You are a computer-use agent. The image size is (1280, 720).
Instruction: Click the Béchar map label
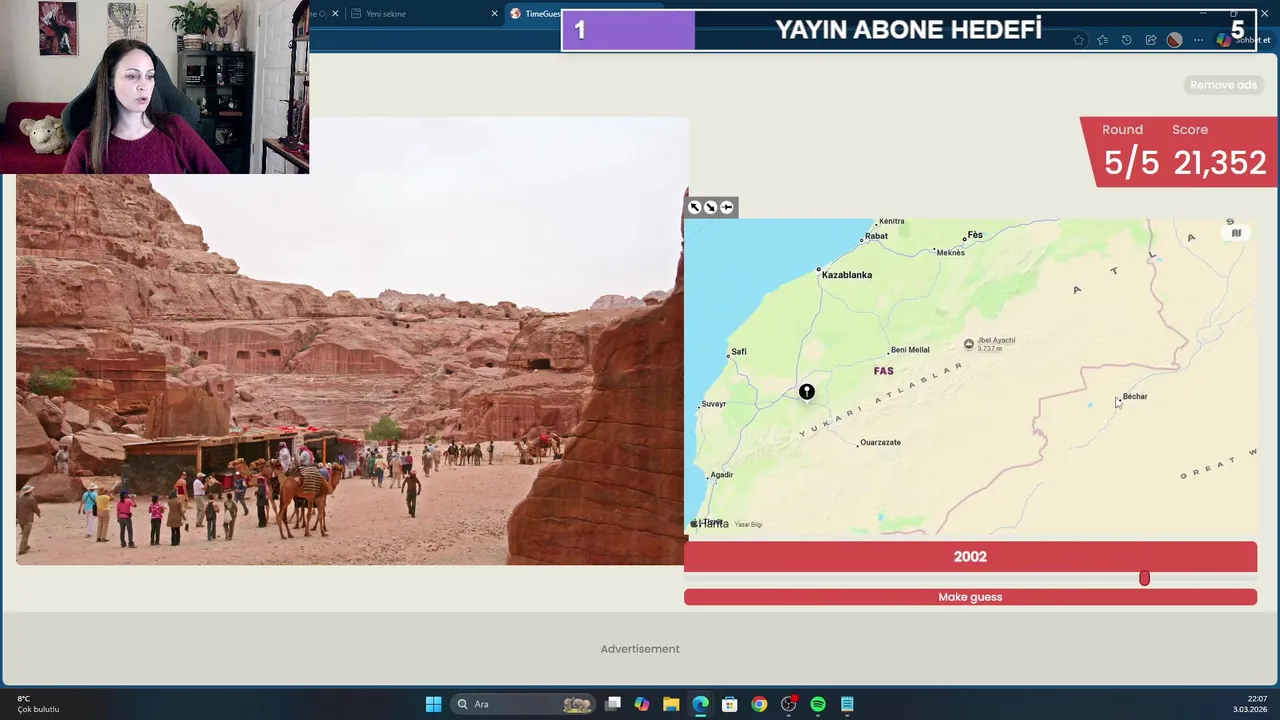[1135, 397]
